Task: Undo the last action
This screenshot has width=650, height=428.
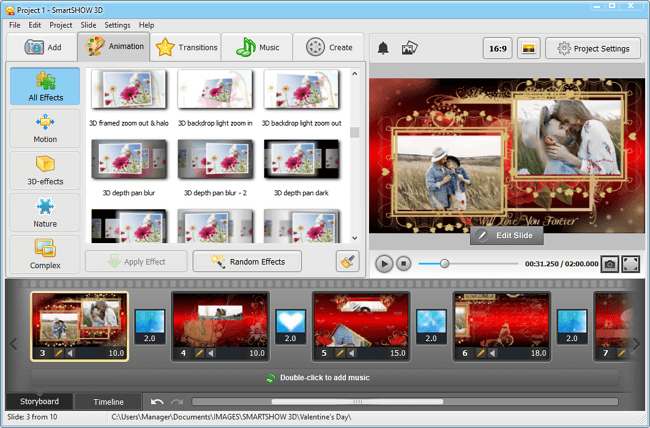Action: click(157, 402)
